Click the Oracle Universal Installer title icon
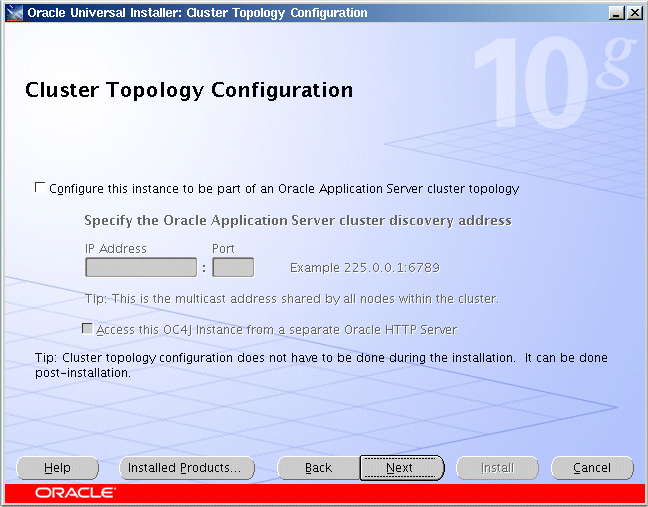This screenshot has width=648, height=507. [x=14, y=13]
